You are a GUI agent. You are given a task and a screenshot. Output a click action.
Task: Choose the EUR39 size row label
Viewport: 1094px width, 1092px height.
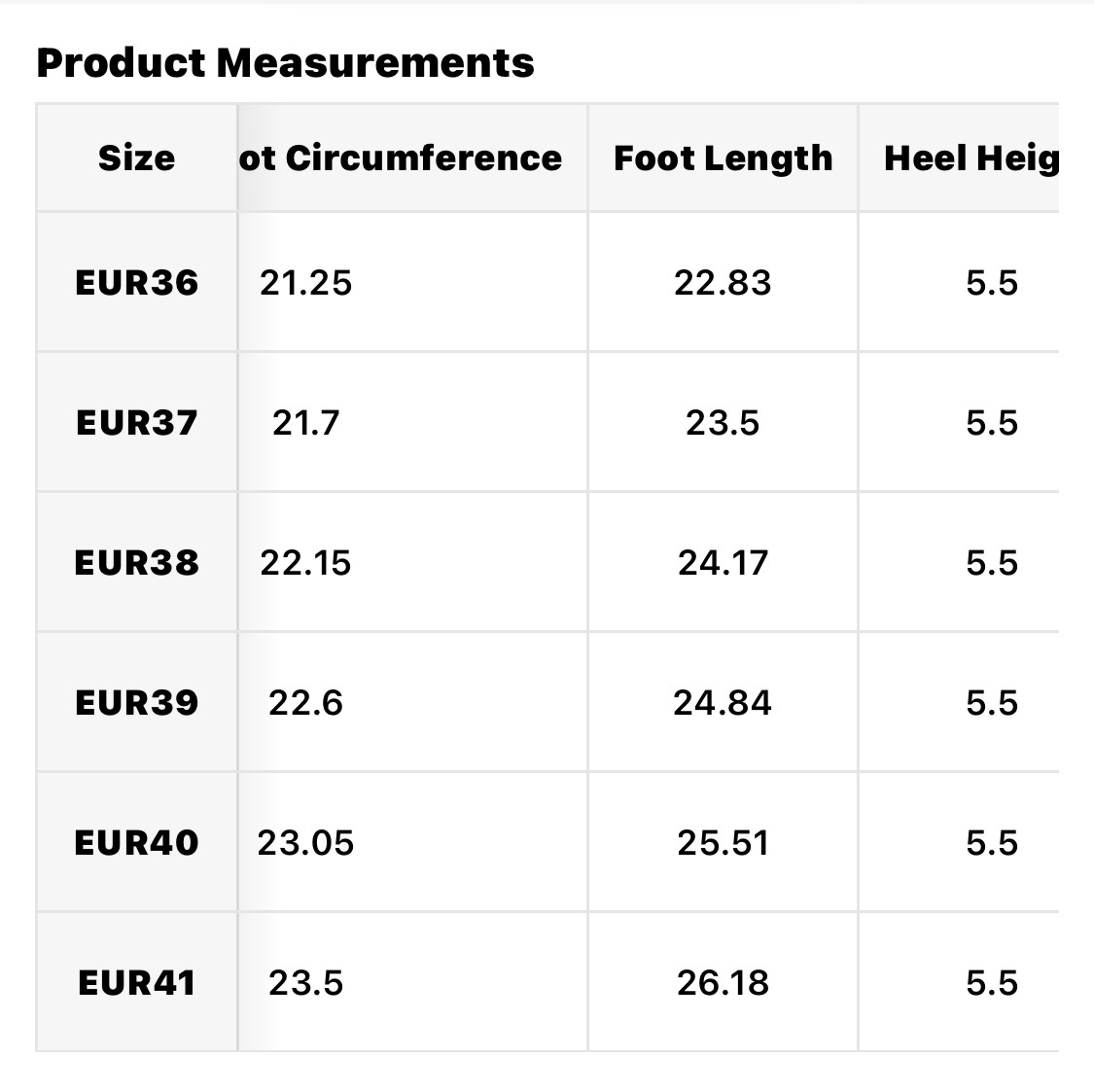pyautogui.click(x=136, y=703)
